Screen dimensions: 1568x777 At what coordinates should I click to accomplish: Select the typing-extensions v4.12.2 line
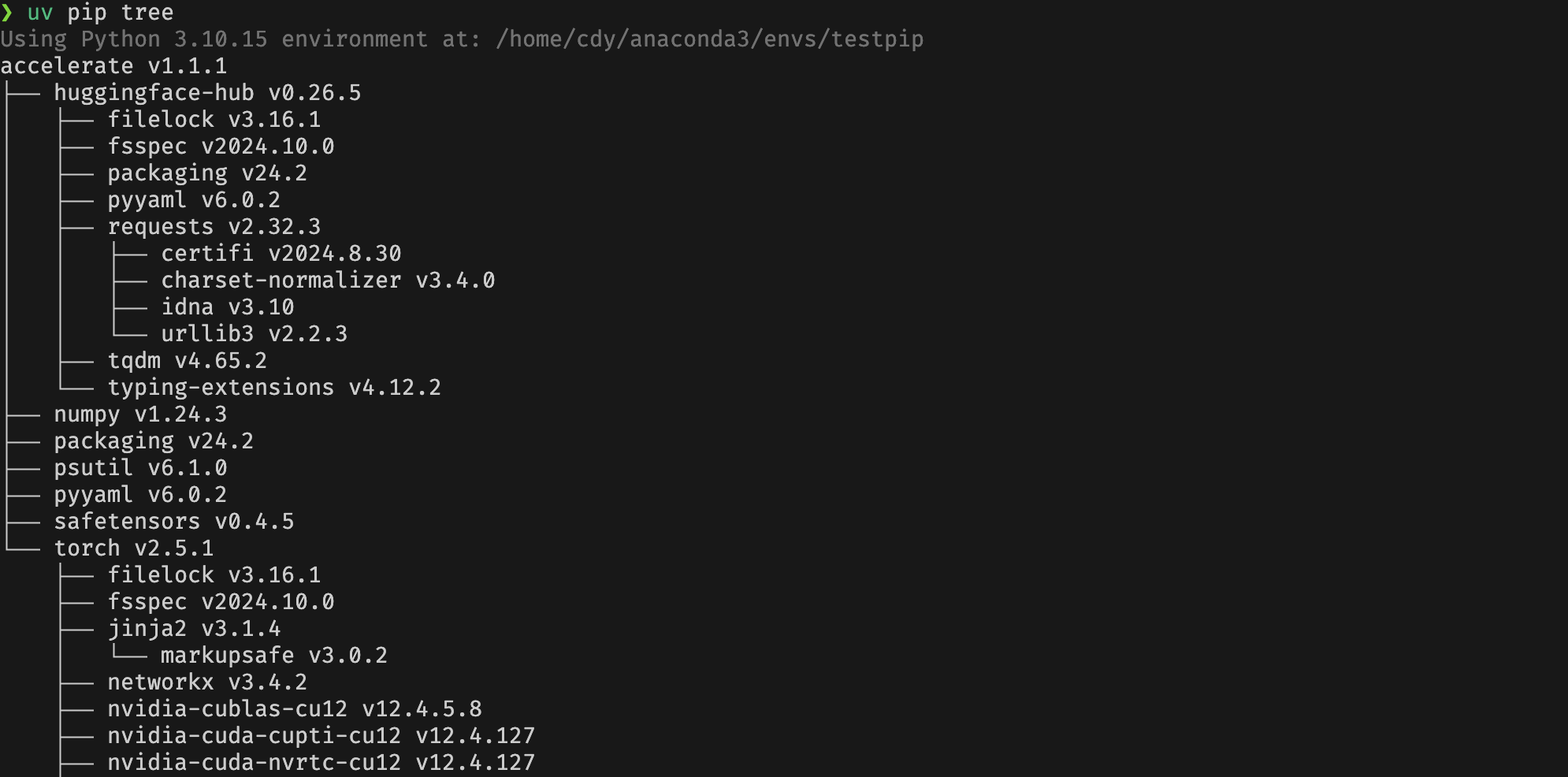click(274, 388)
